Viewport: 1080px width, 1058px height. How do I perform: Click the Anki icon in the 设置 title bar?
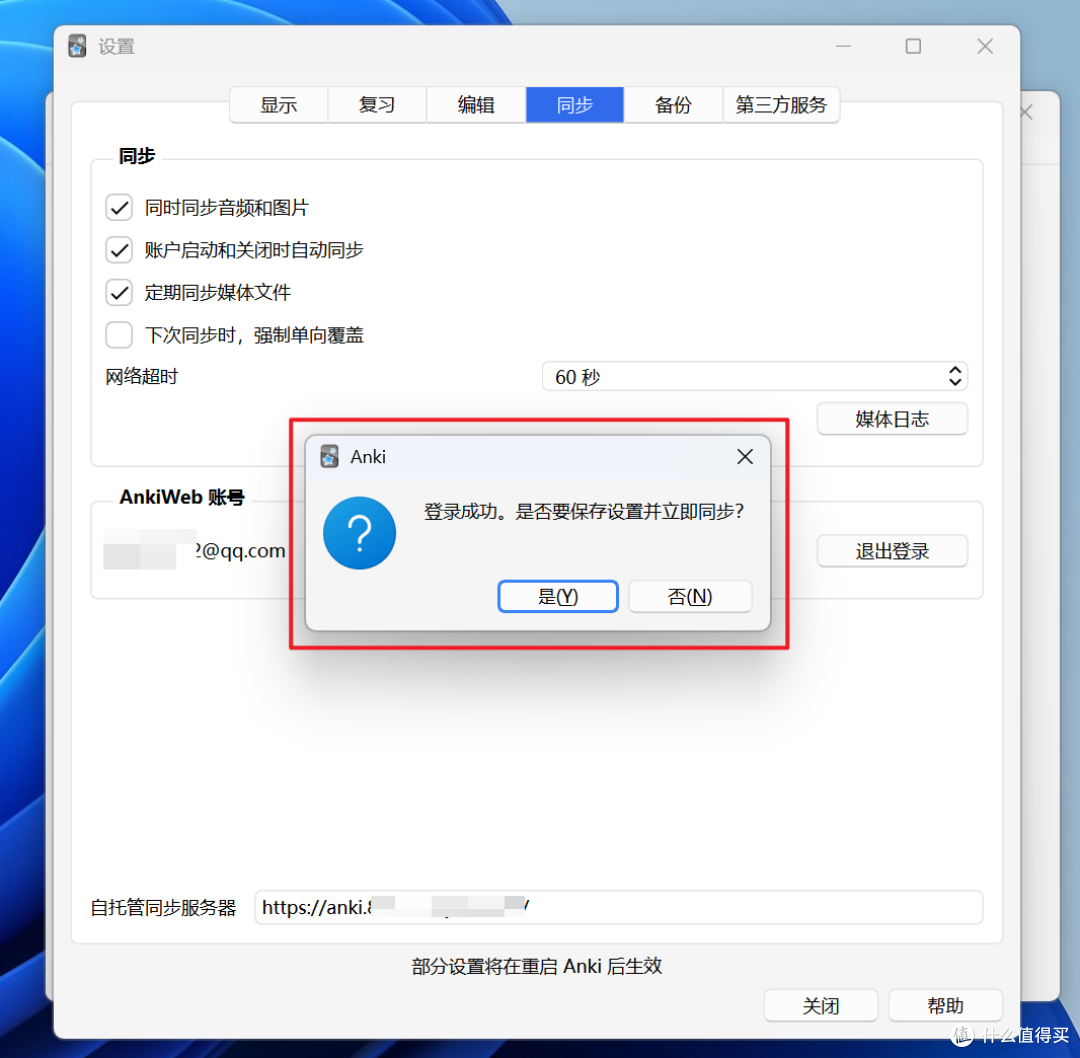pos(77,46)
